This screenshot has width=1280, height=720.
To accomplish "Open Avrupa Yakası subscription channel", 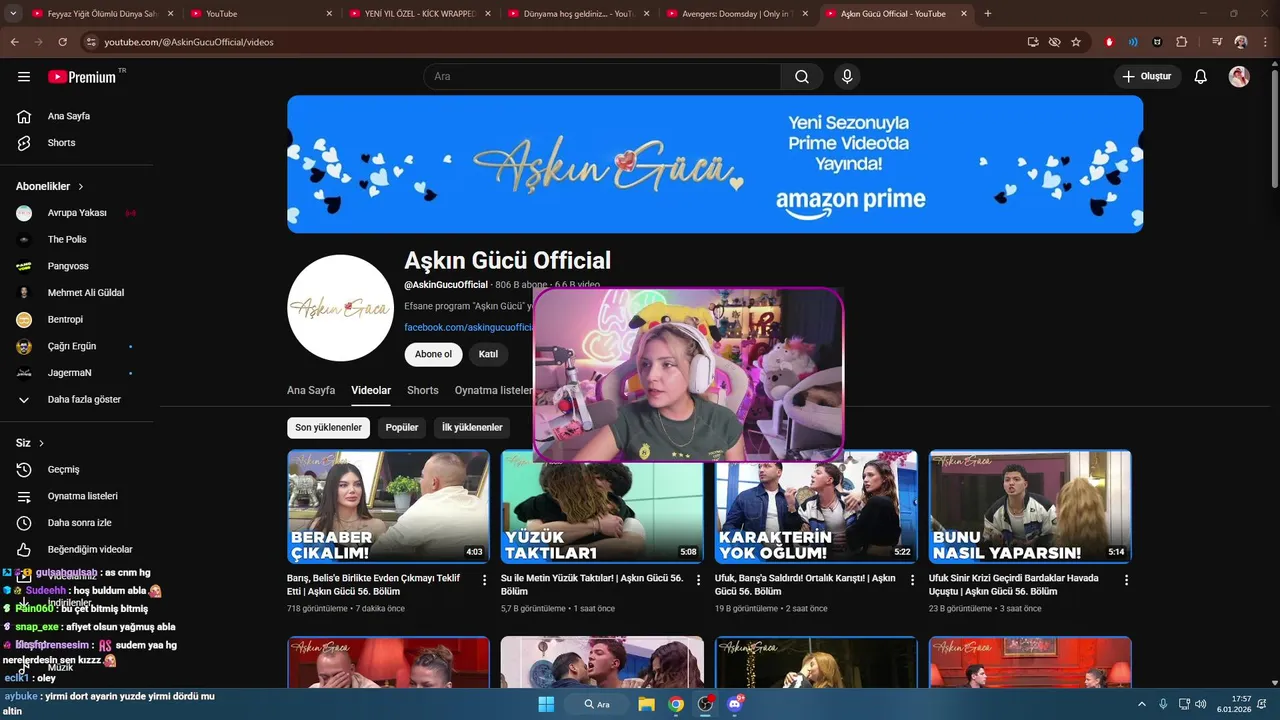I will point(76,213).
